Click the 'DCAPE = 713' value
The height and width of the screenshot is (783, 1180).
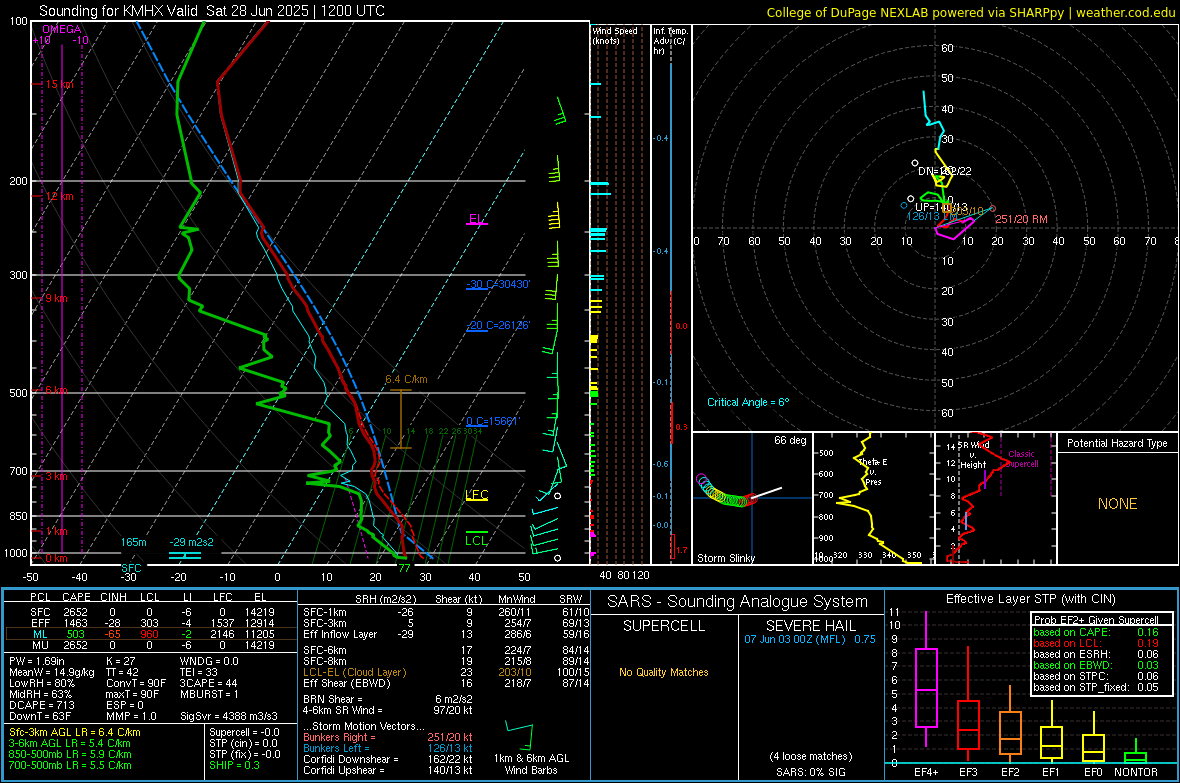click(41, 705)
